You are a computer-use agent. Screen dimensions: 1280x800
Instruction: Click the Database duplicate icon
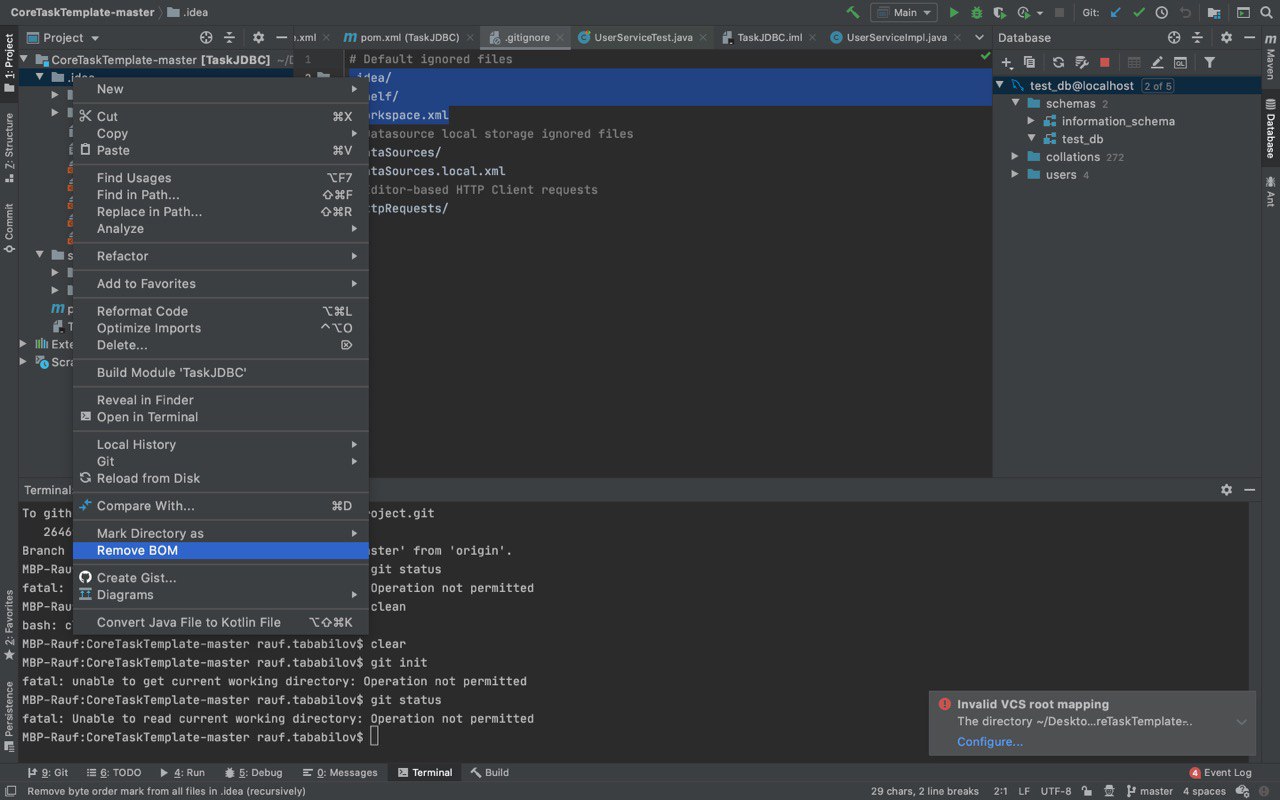click(1030, 62)
